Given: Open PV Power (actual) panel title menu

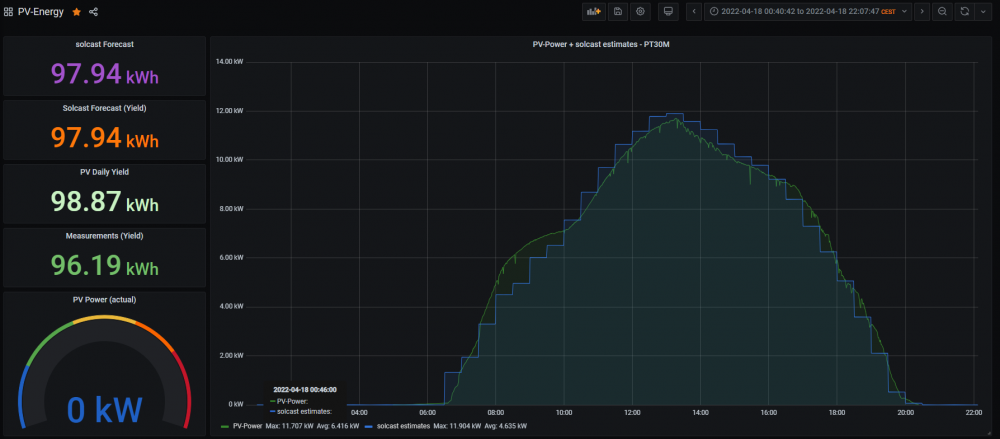Looking at the screenshot, I should (x=104, y=299).
